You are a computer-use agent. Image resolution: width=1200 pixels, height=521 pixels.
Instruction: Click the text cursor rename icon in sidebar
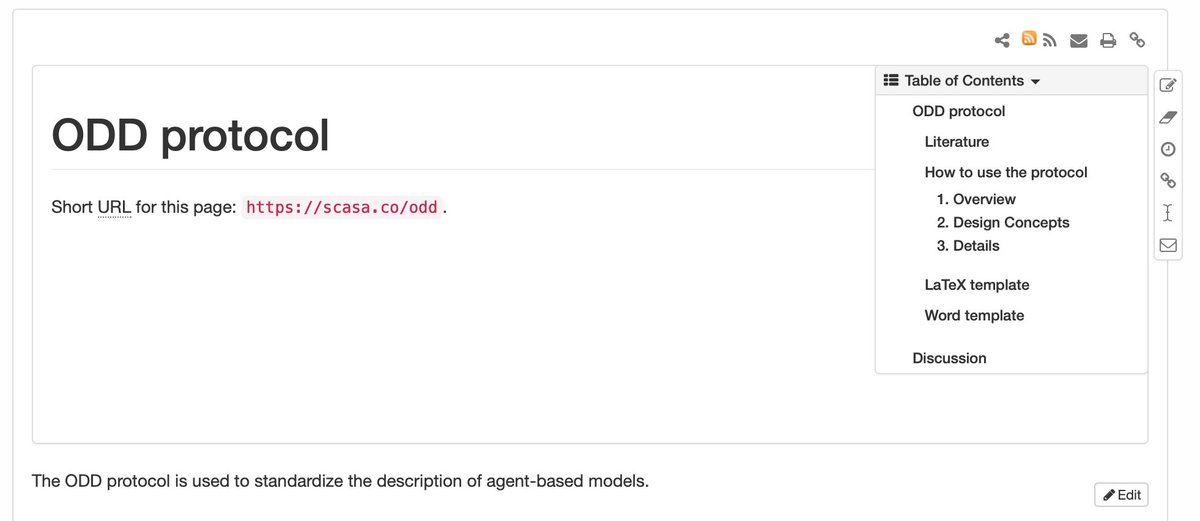pos(1168,213)
